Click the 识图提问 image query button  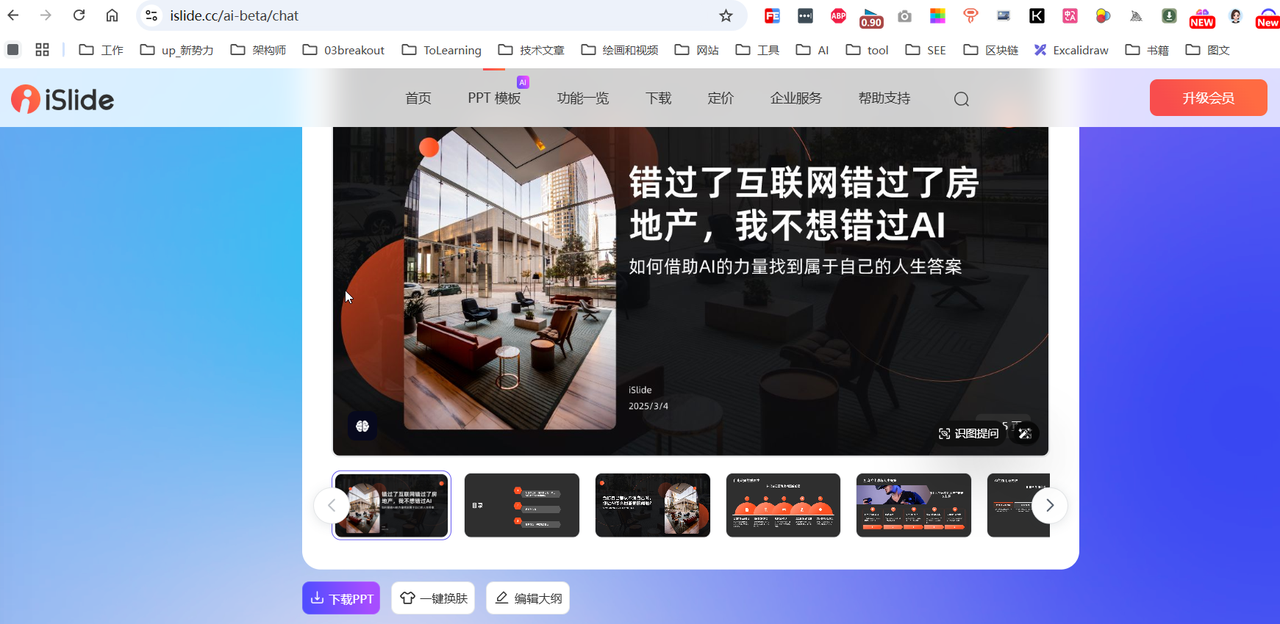point(968,433)
